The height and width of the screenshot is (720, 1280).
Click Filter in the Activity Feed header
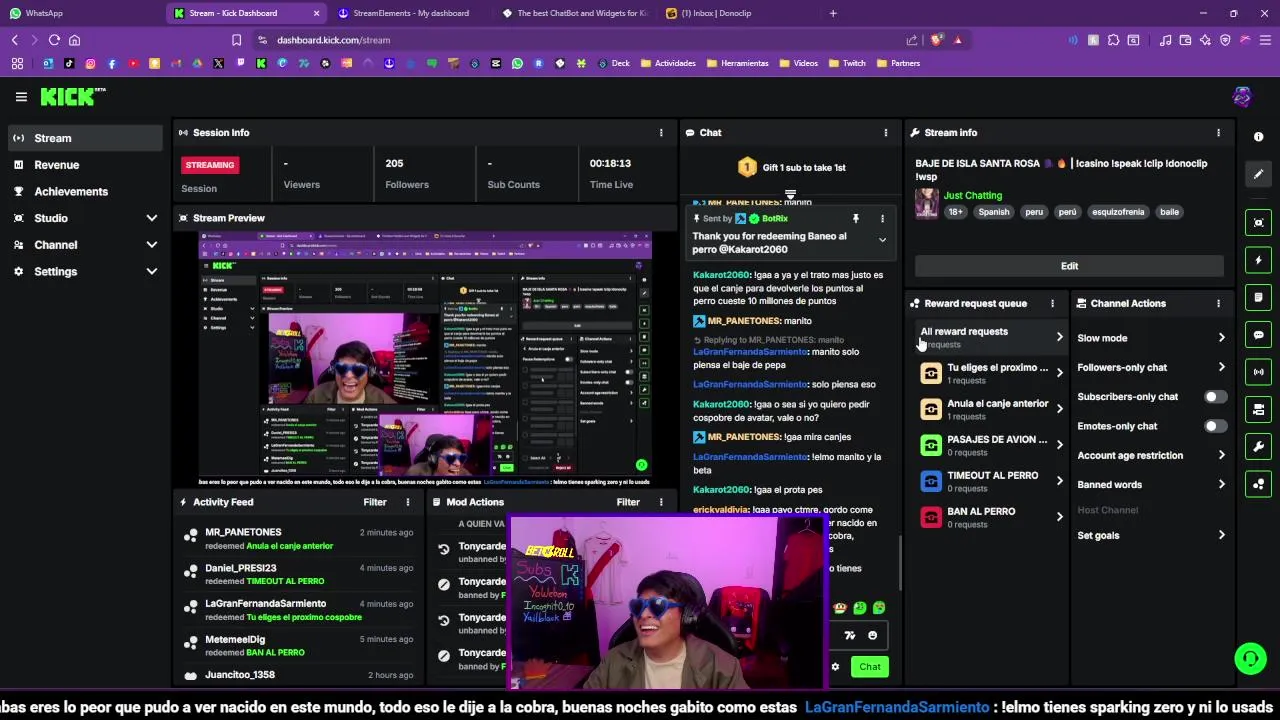click(x=375, y=502)
